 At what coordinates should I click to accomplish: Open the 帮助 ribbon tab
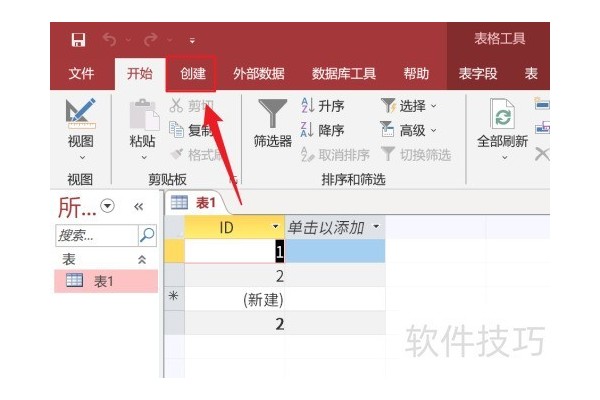click(416, 73)
